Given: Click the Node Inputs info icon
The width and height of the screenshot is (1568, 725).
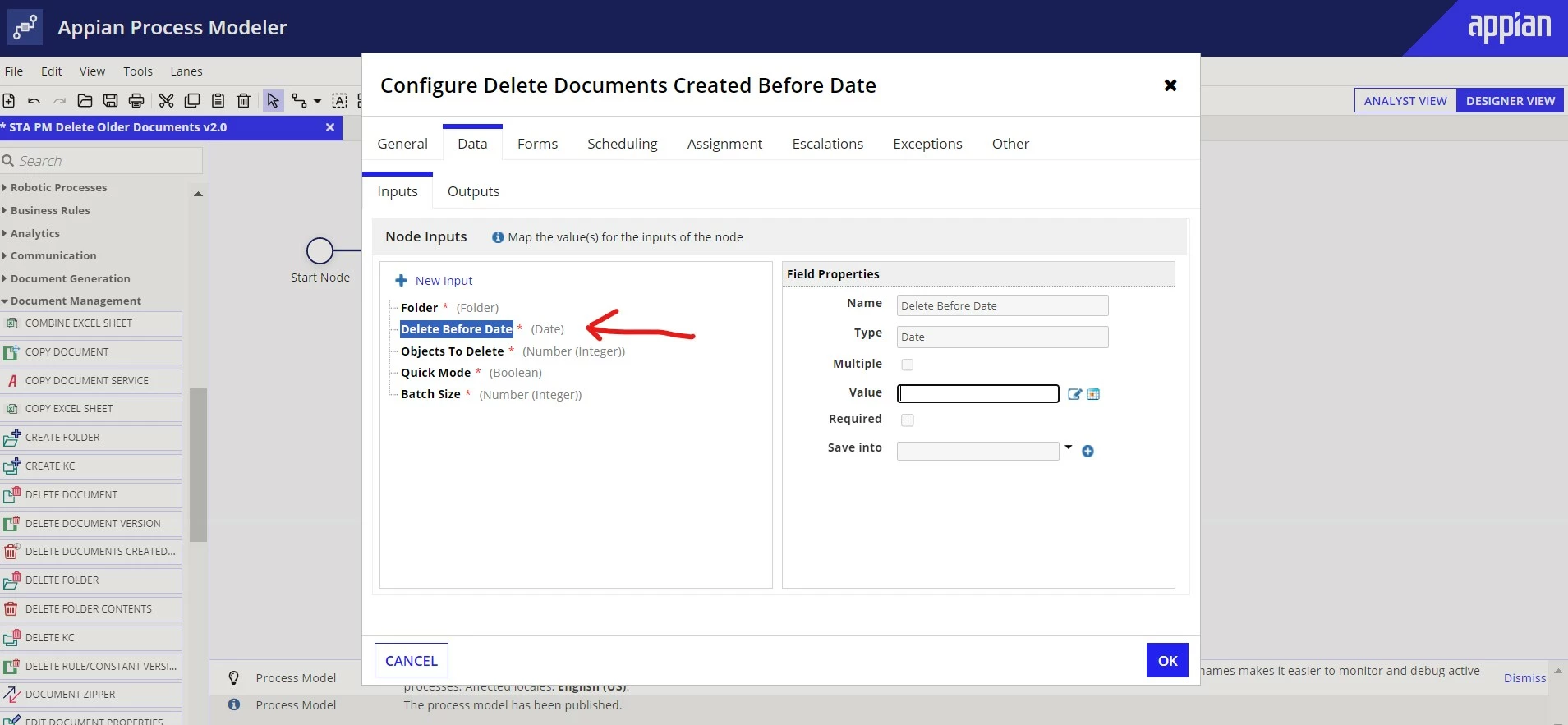Looking at the screenshot, I should tap(498, 237).
